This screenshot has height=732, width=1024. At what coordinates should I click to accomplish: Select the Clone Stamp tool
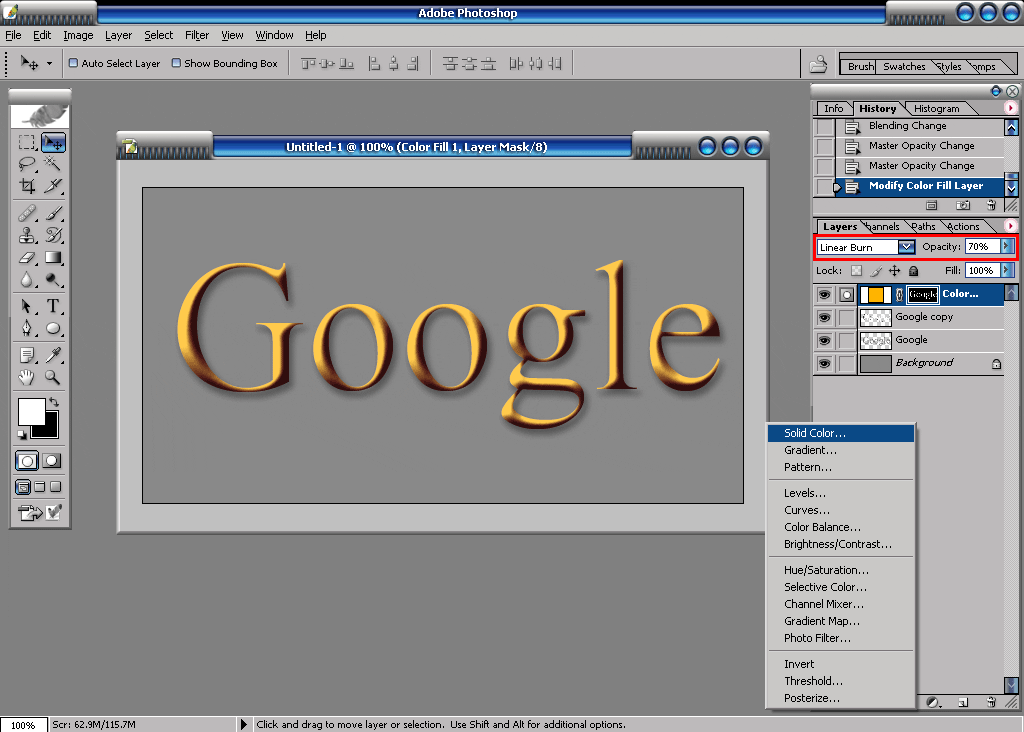[27, 235]
